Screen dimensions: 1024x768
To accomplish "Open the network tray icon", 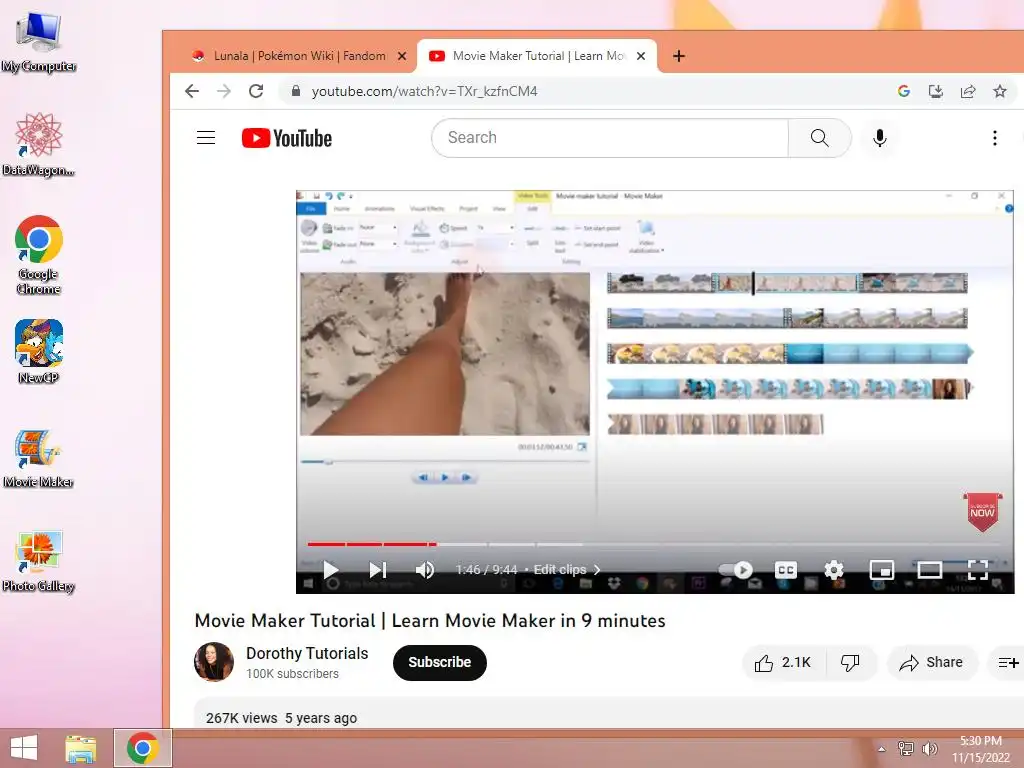I will [905, 748].
